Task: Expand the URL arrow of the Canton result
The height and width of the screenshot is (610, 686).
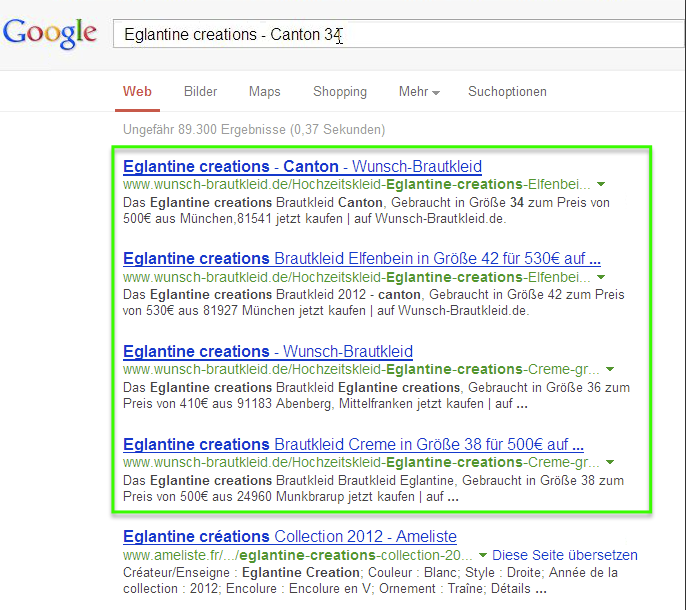Action: click(x=602, y=184)
